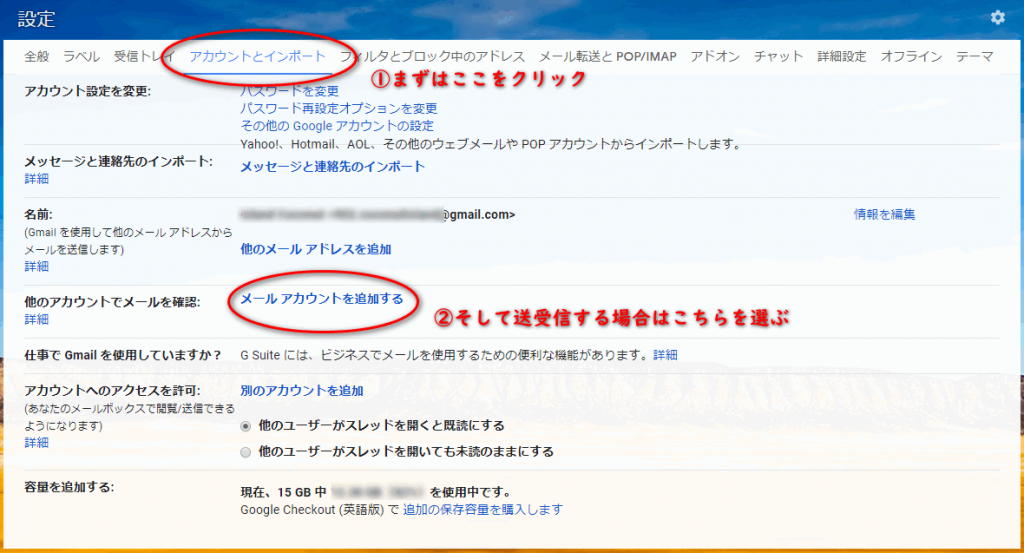Open the settings gear icon
This screenshot has height=553, width=1024.
[996, 18]
